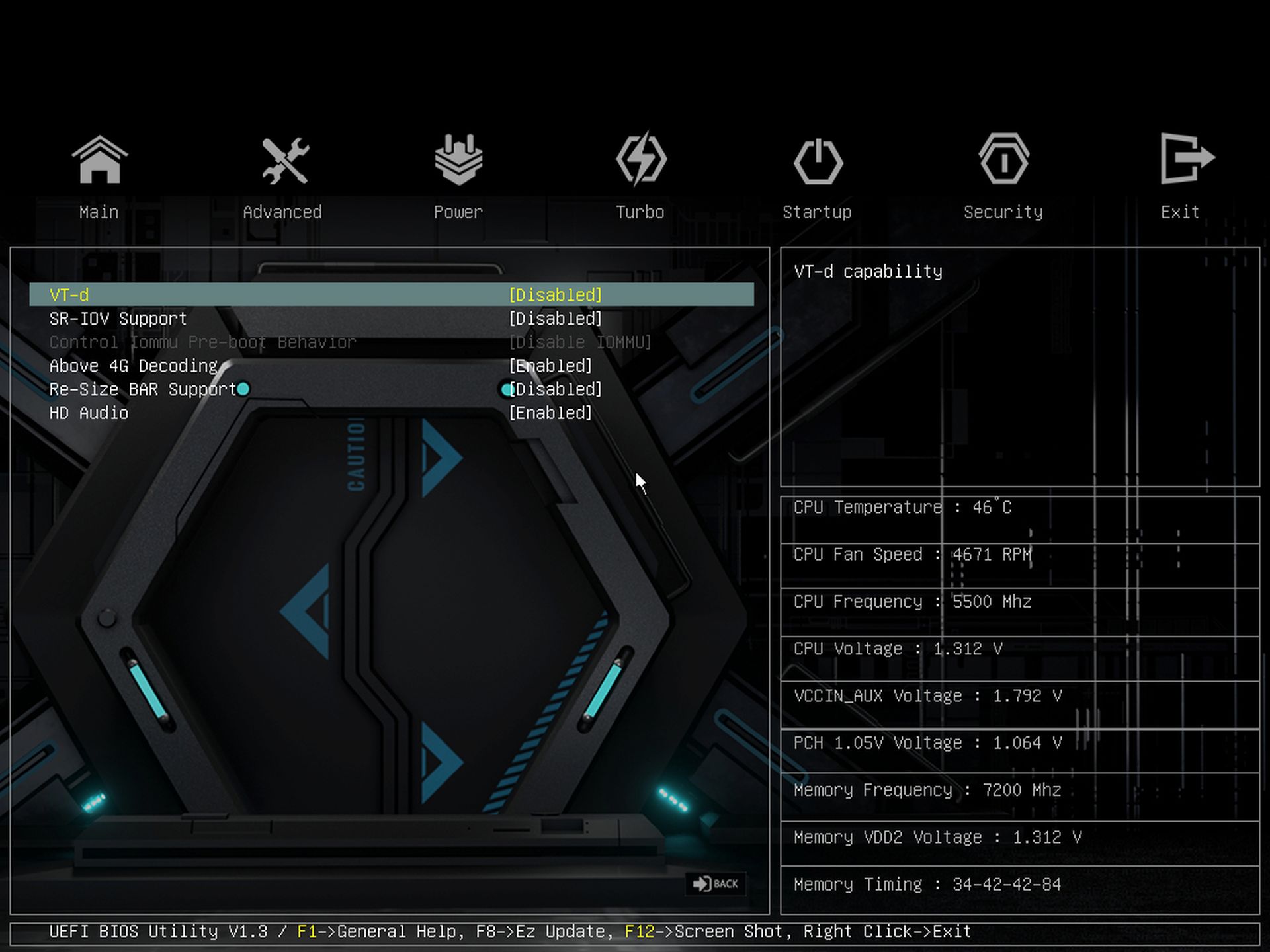Select the Power plug icon
Viewport: 1270px width, 952px height.
458,160
